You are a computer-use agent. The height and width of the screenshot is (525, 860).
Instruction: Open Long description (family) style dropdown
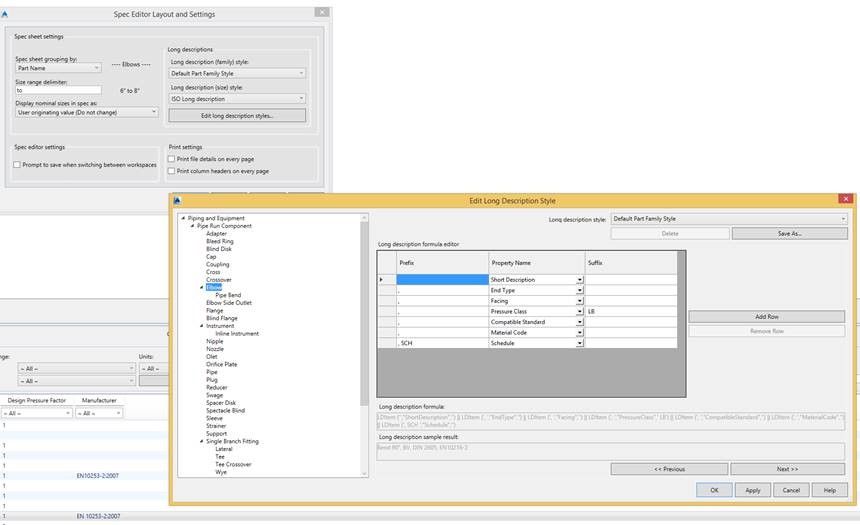[x=237, y=74]
